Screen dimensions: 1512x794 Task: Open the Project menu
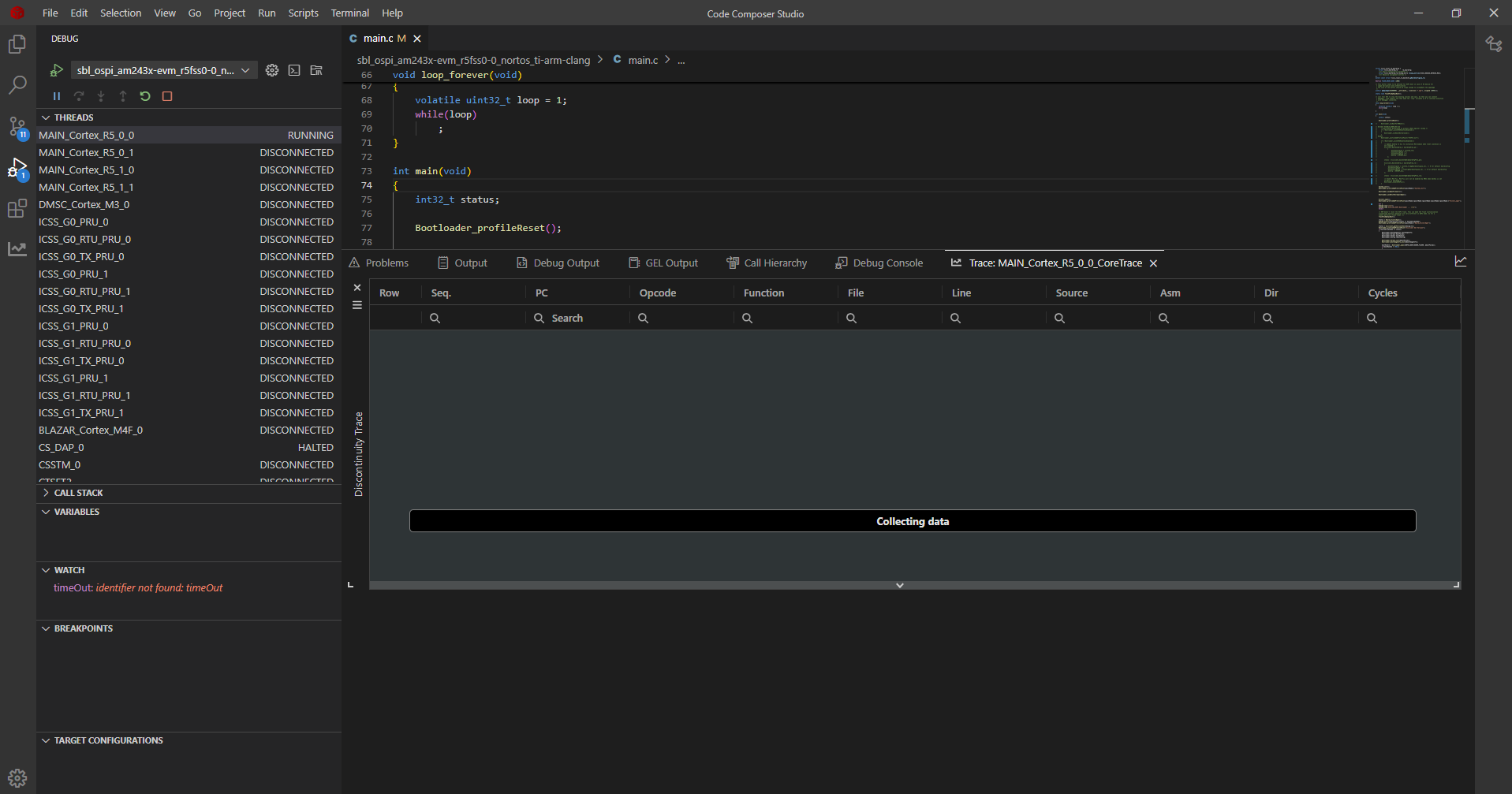tap(230, 13)
